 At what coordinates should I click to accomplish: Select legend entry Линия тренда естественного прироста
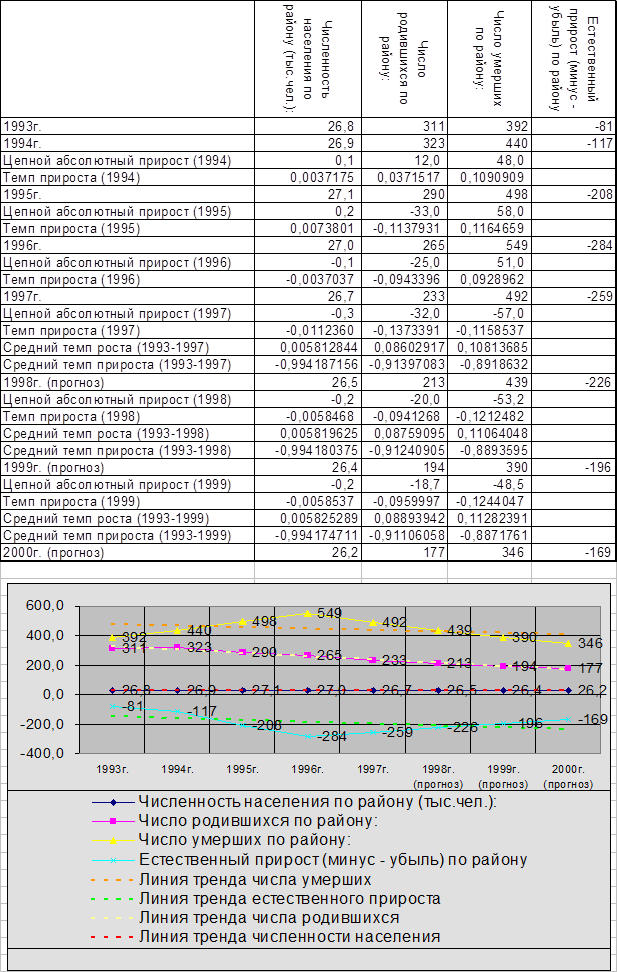point(290,898)
